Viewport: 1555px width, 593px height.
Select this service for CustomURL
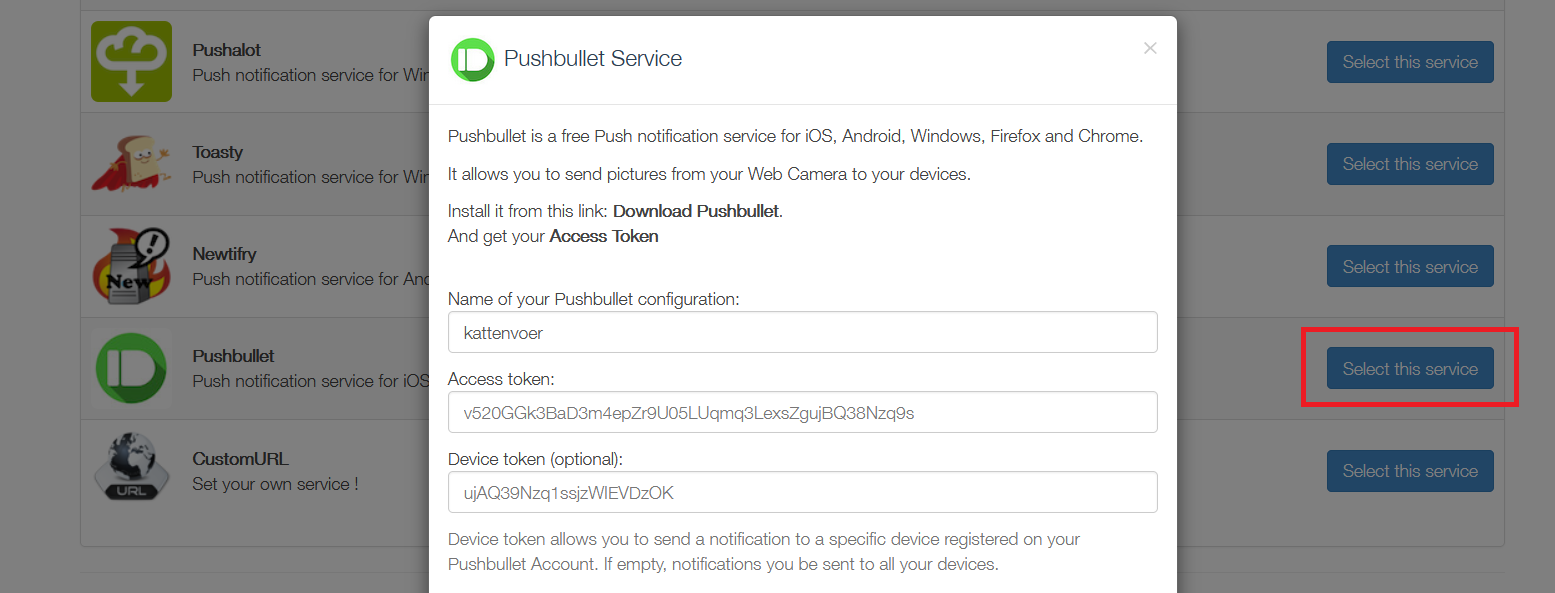[x=1410, y=470]
